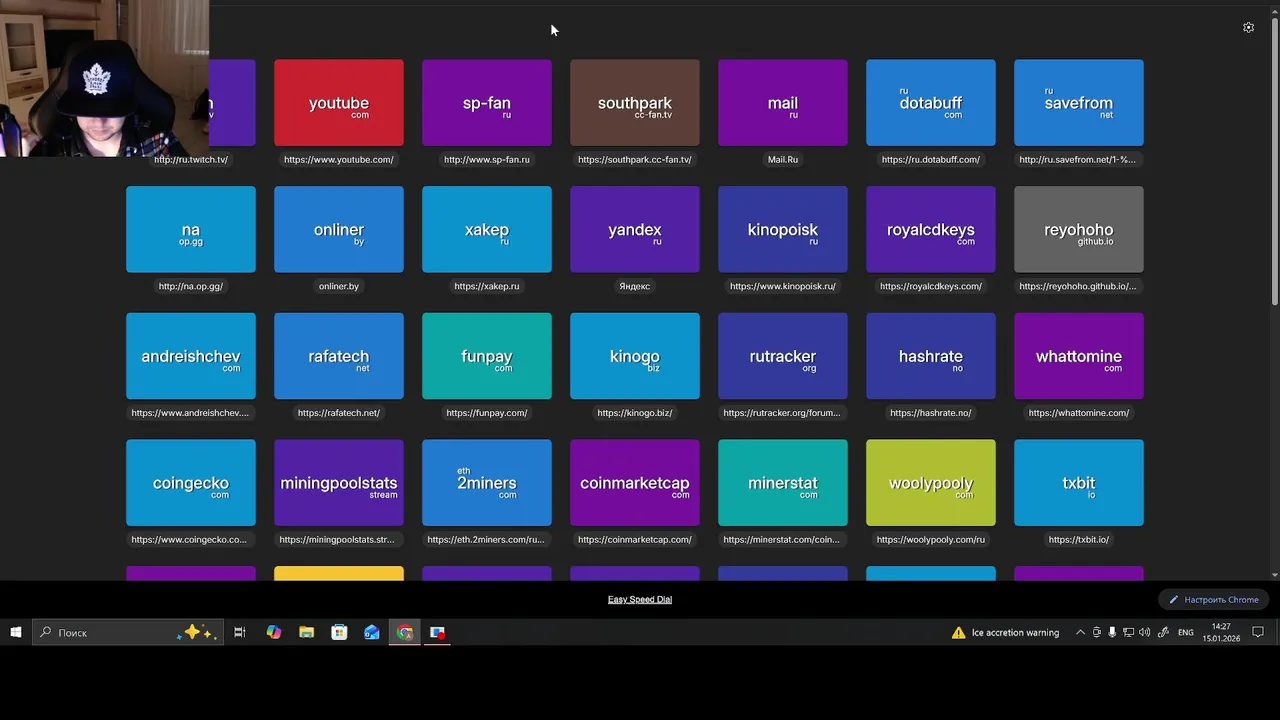Open the mail.ru speed dial tile
The width and height of the screenshot is (1280, 720).
(783, 102)
